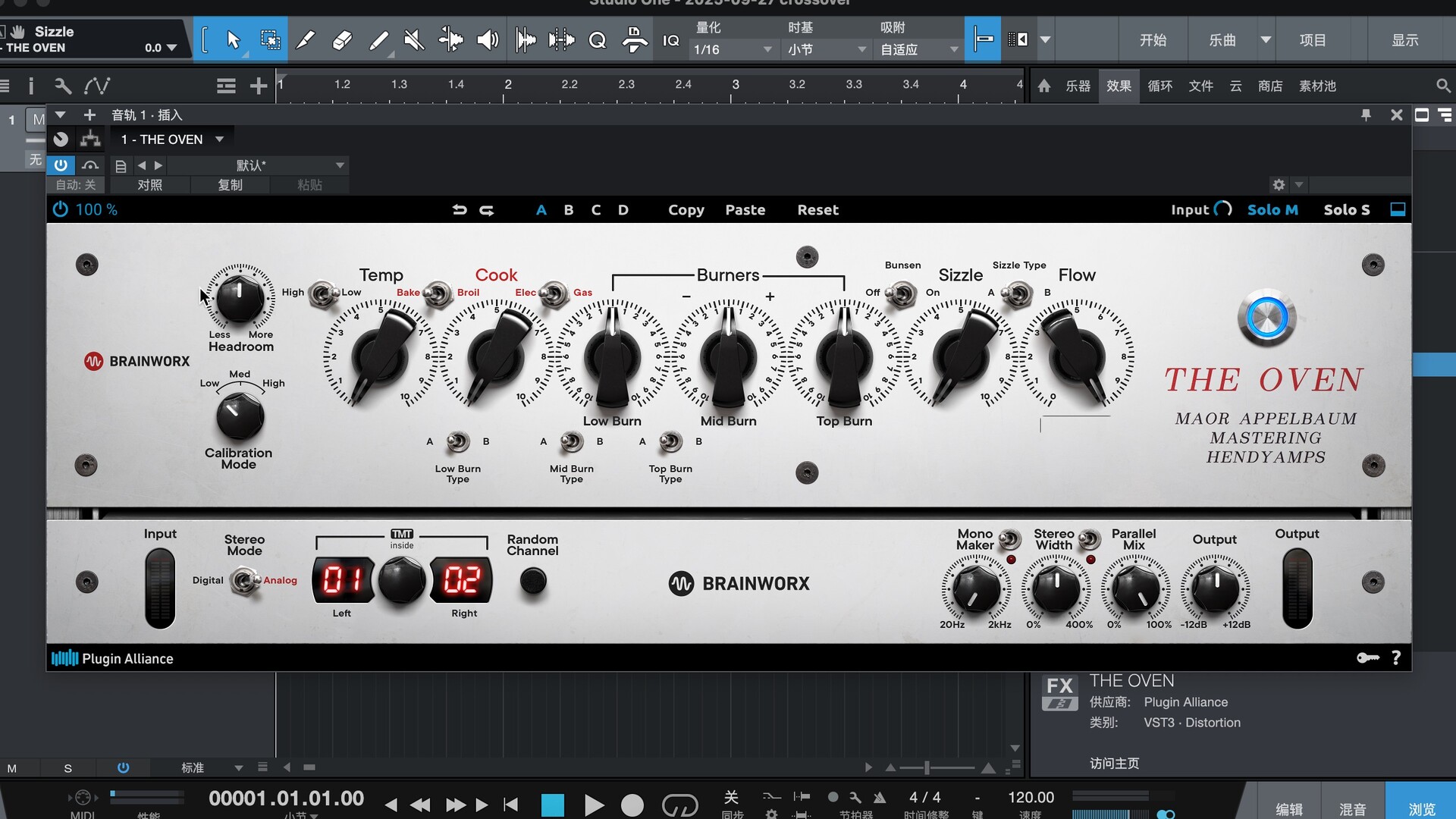This screenshot has width=1456, height=819.
Task: Enable Solo M monitoring
Action: click(x=1272, y=210)
